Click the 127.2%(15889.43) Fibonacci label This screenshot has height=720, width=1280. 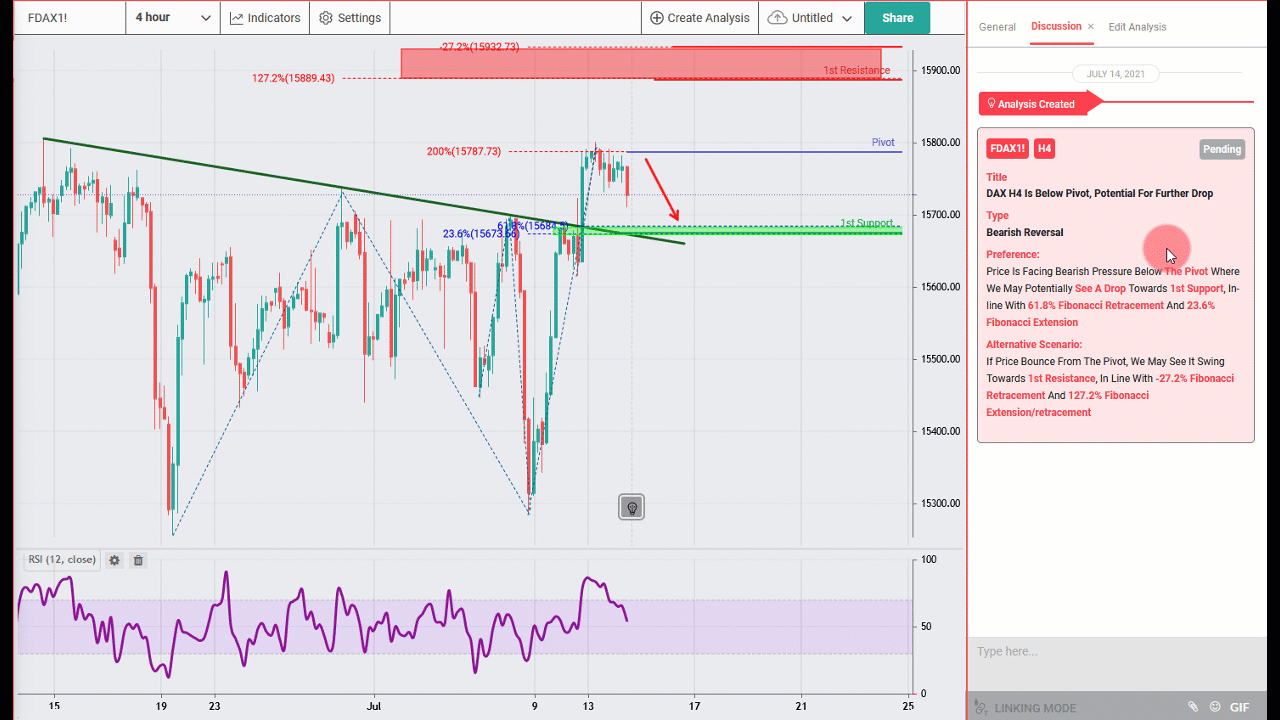tap(293, 78)
